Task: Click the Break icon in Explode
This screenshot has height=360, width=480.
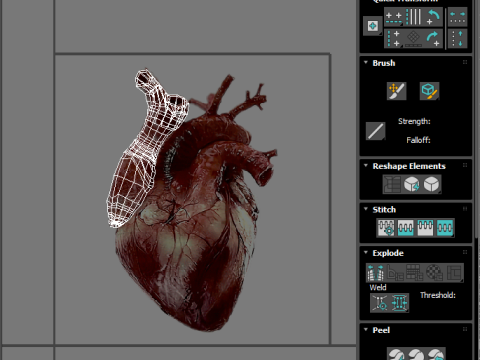Action: (x=376, y=273)
